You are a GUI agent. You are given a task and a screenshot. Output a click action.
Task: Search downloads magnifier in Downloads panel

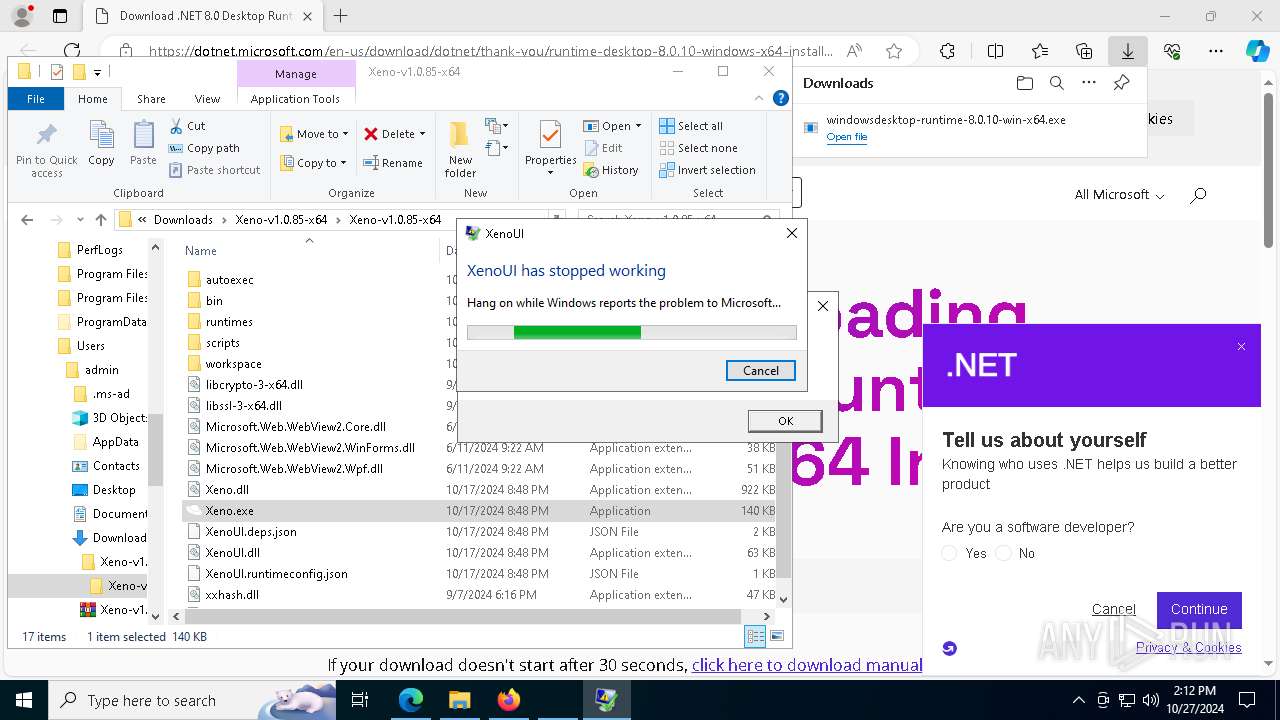[x=1056, y=83]
